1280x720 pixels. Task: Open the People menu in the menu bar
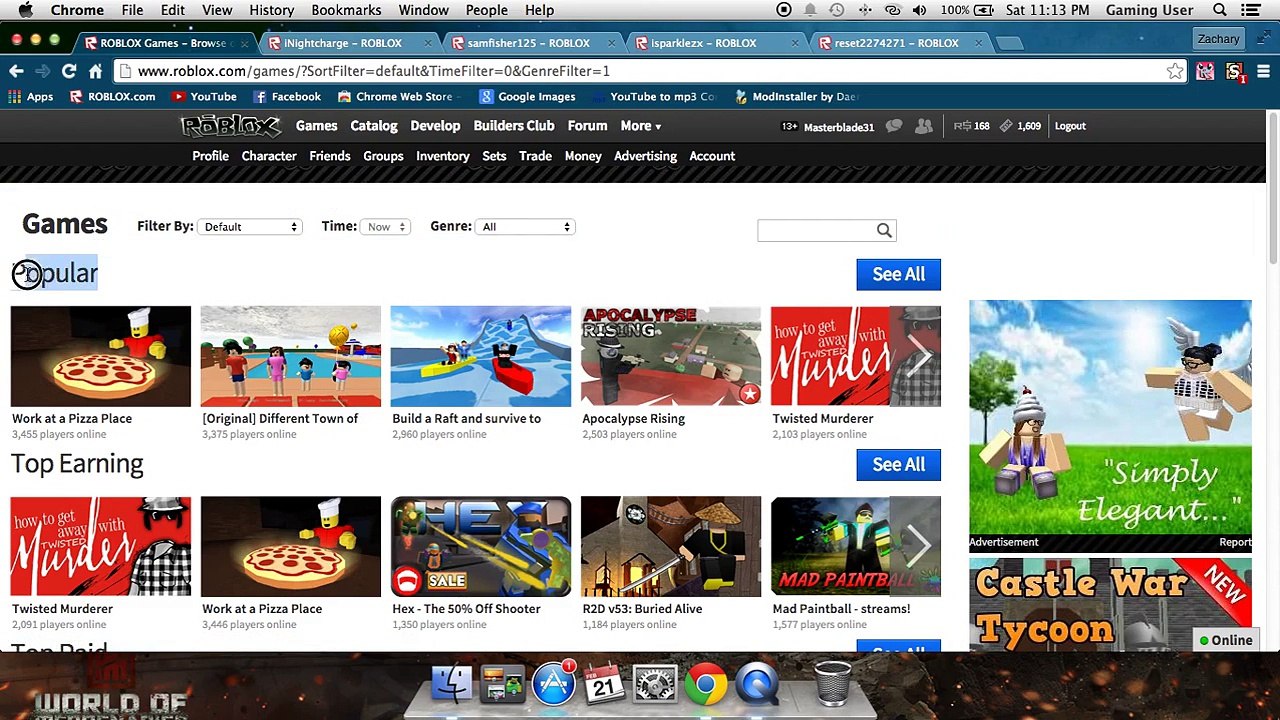(x=487, y=10)
